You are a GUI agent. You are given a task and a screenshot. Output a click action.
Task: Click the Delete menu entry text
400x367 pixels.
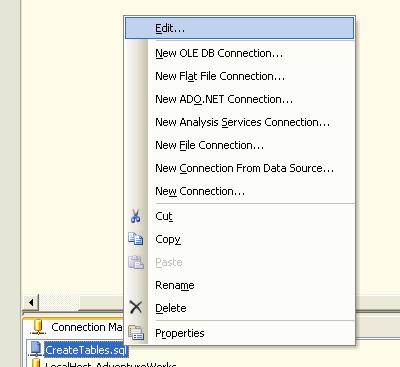171,308
